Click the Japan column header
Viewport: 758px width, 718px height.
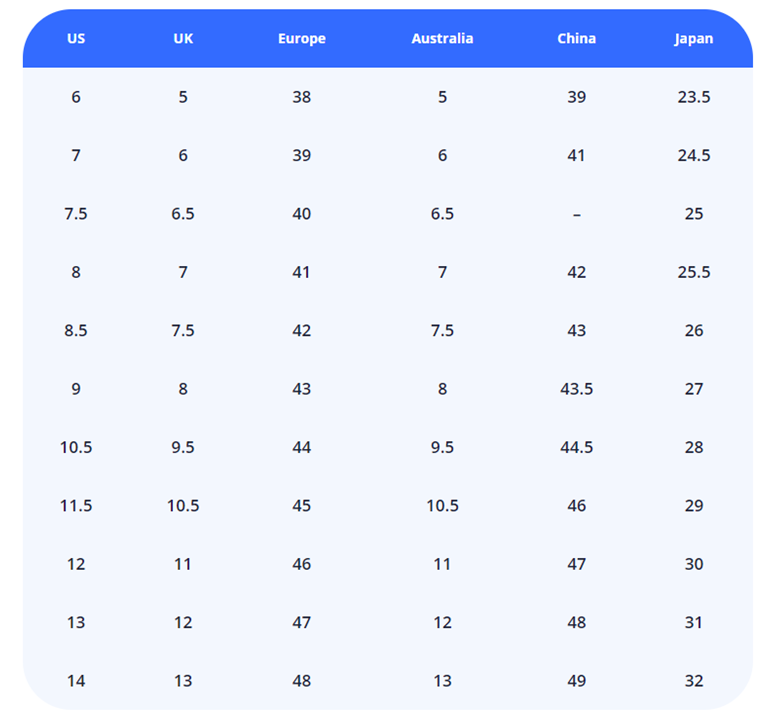coord(694,39)
